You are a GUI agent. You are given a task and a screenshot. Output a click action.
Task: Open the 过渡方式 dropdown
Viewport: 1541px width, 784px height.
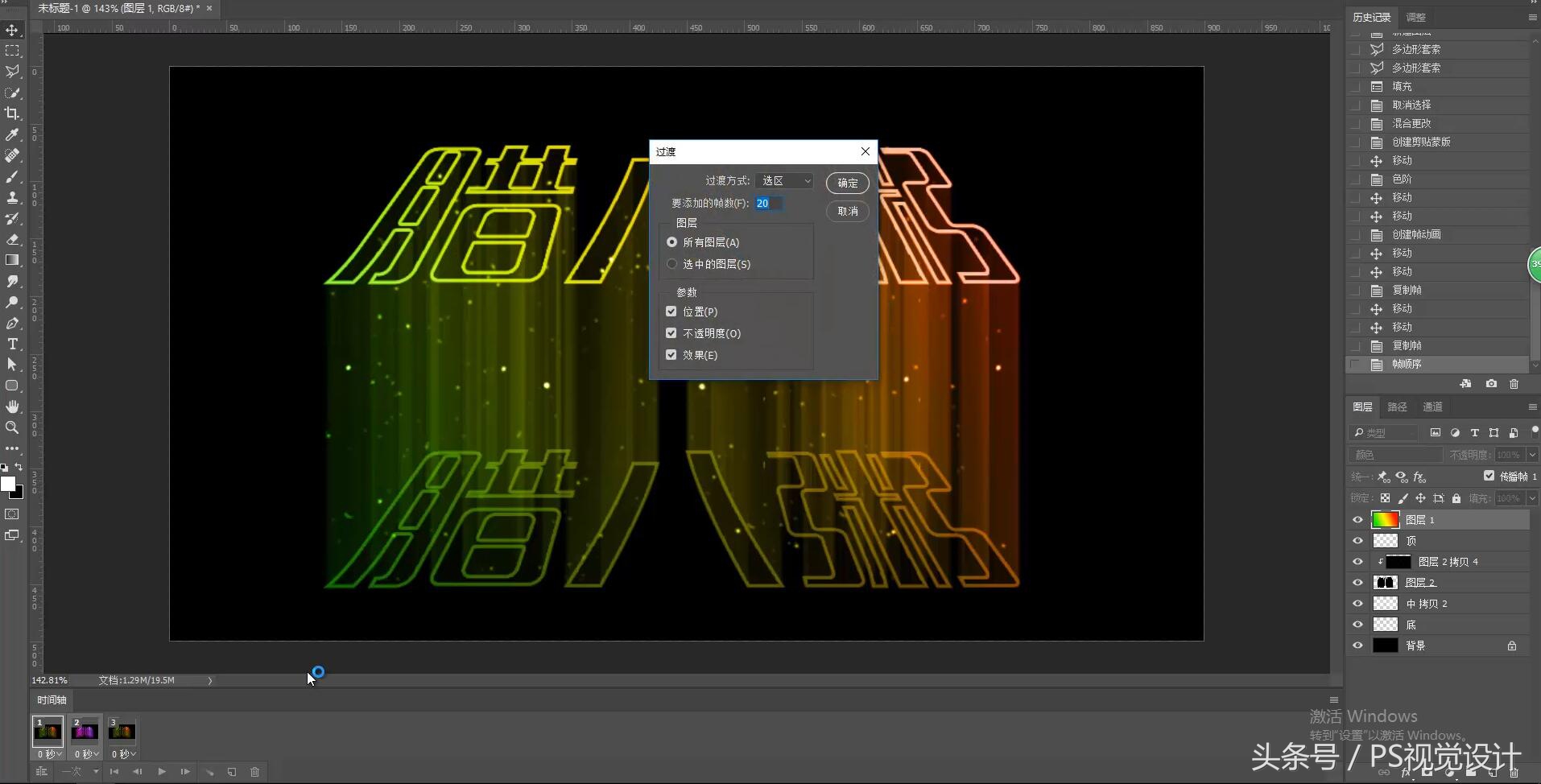coord(784,181)
